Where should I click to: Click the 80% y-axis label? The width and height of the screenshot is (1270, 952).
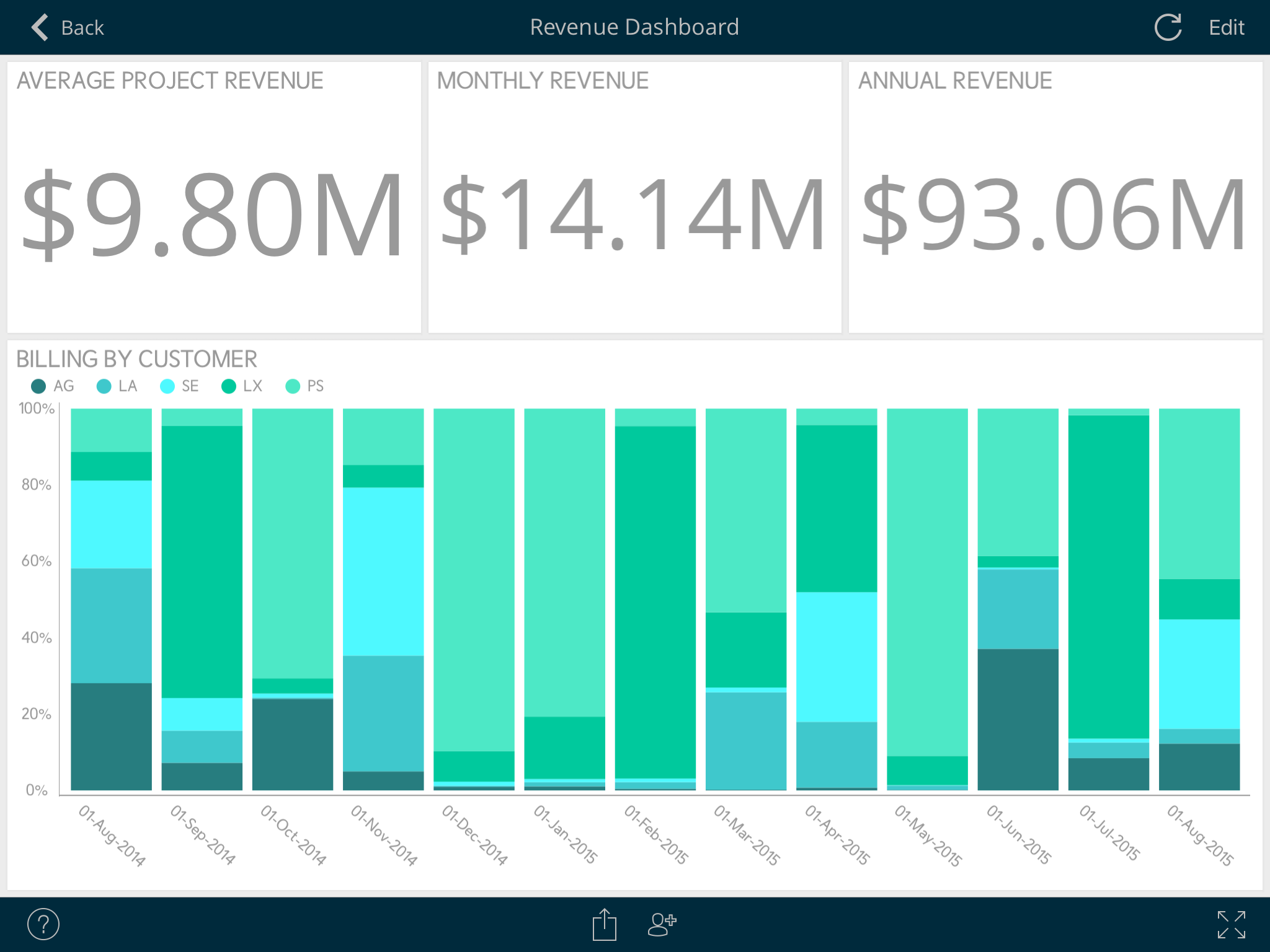(x=36, y=485)
